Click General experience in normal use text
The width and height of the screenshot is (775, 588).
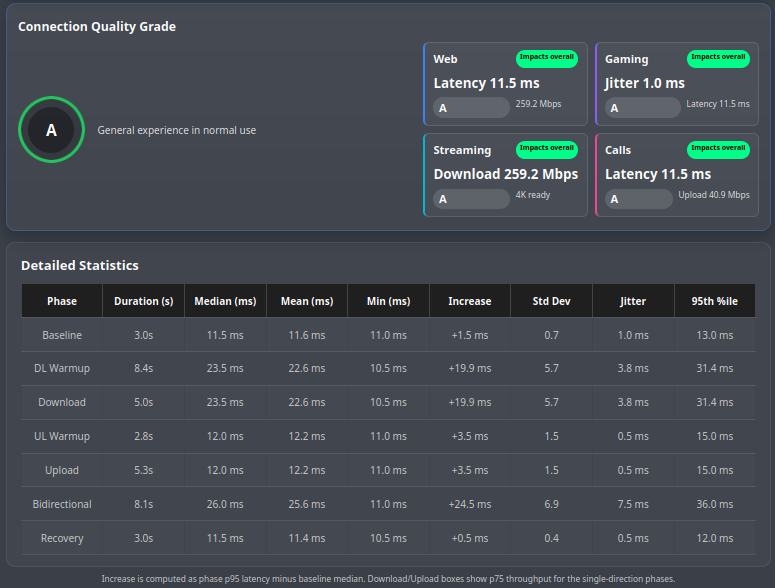coord(176,130)
